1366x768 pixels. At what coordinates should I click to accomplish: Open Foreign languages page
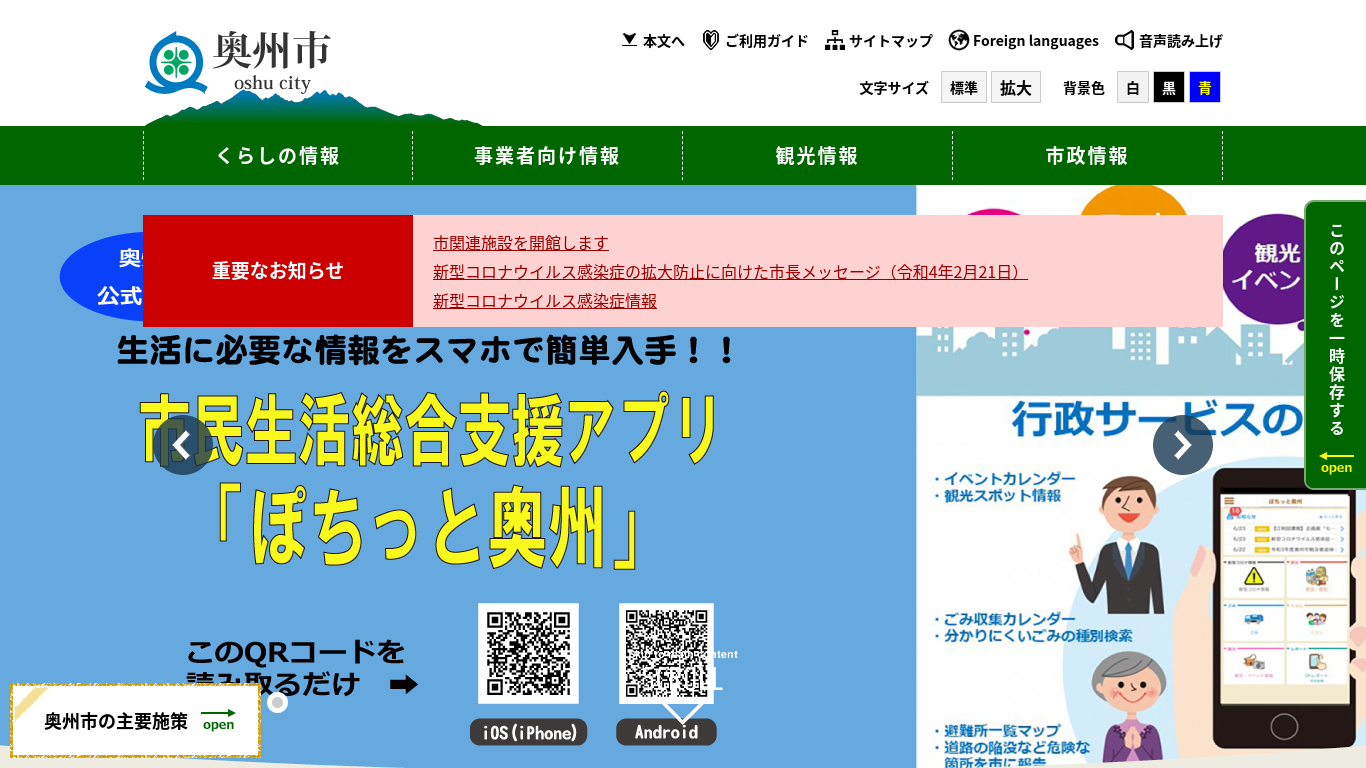(1023, 41)
